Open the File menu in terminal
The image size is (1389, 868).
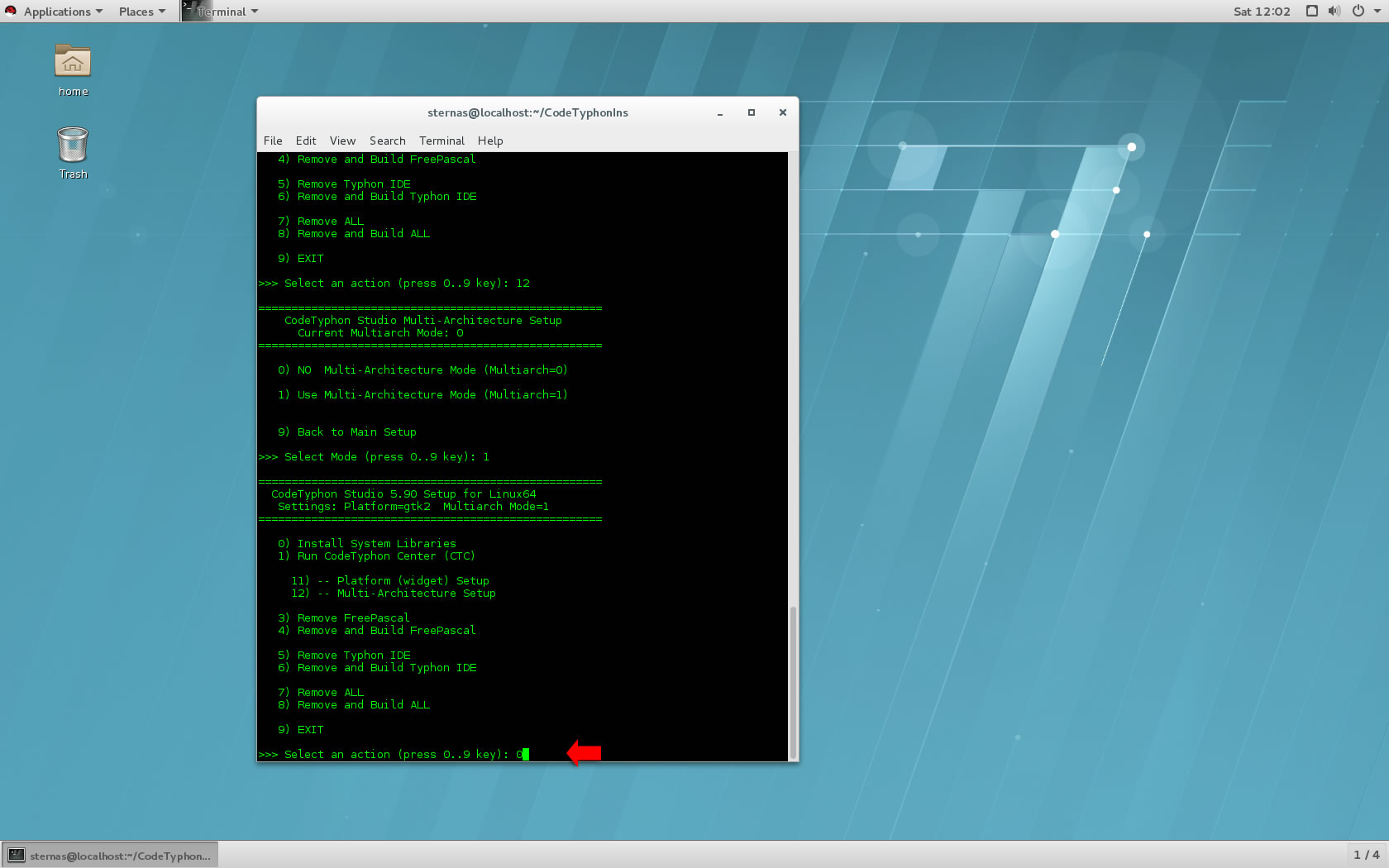pos(273,141)
